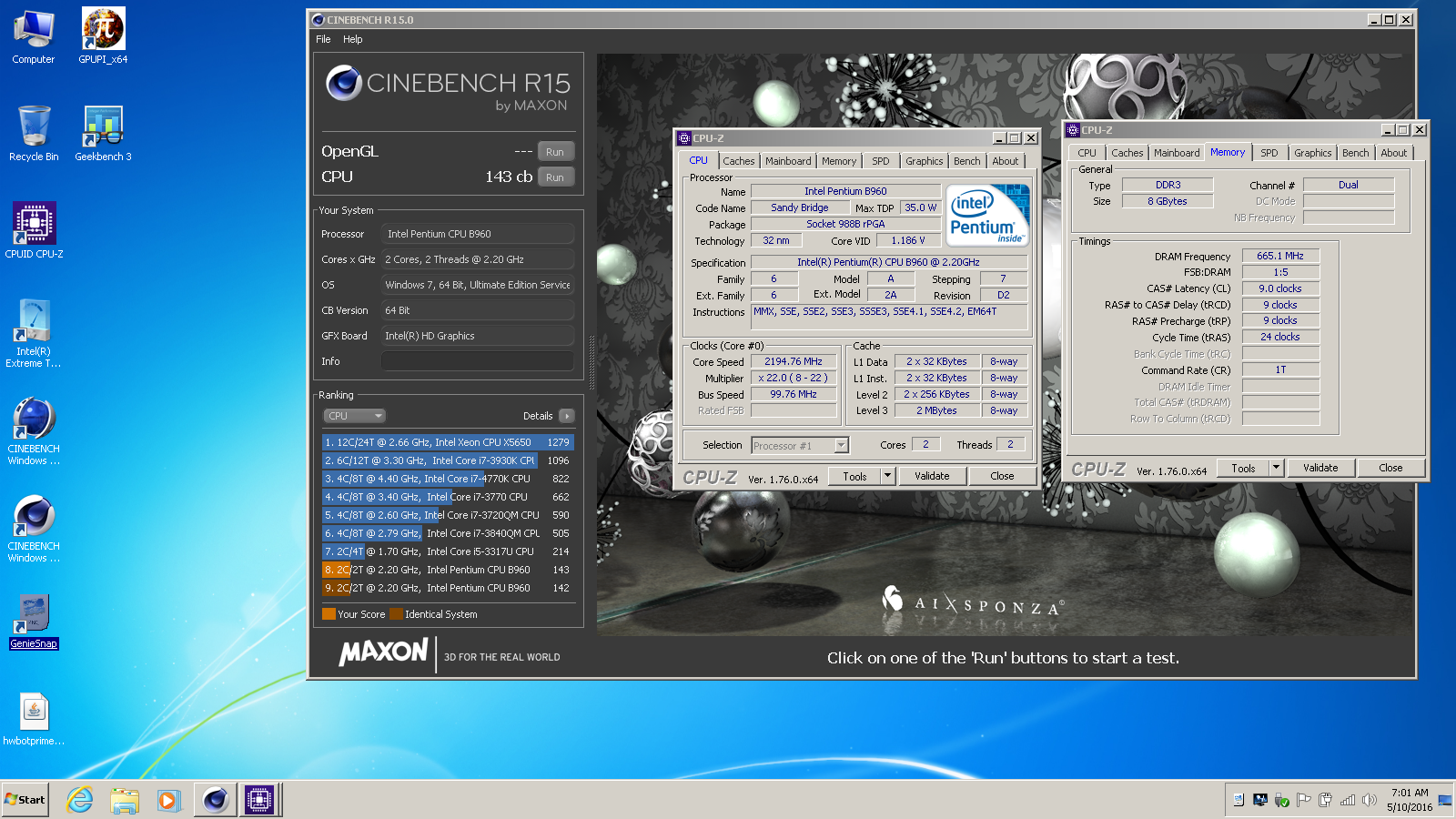Switch to Mainboard tab in left CPU-Z window
Screen dimensions: 1456x819
click(788, 161)
